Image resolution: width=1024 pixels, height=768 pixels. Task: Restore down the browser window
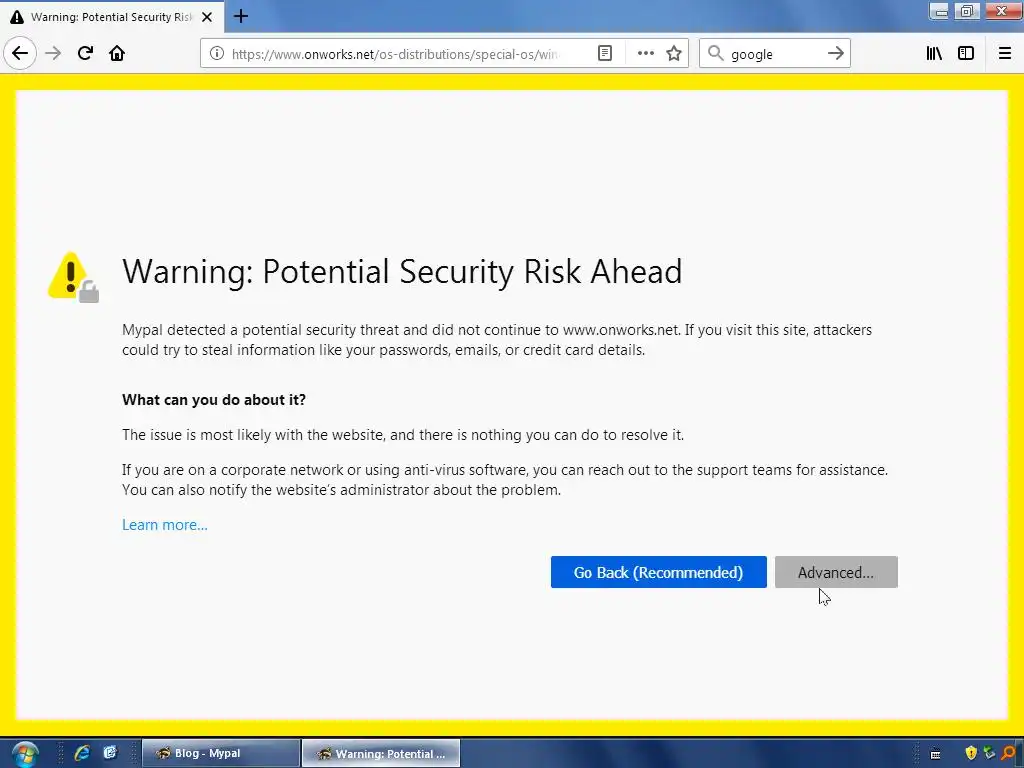point(967,12)
